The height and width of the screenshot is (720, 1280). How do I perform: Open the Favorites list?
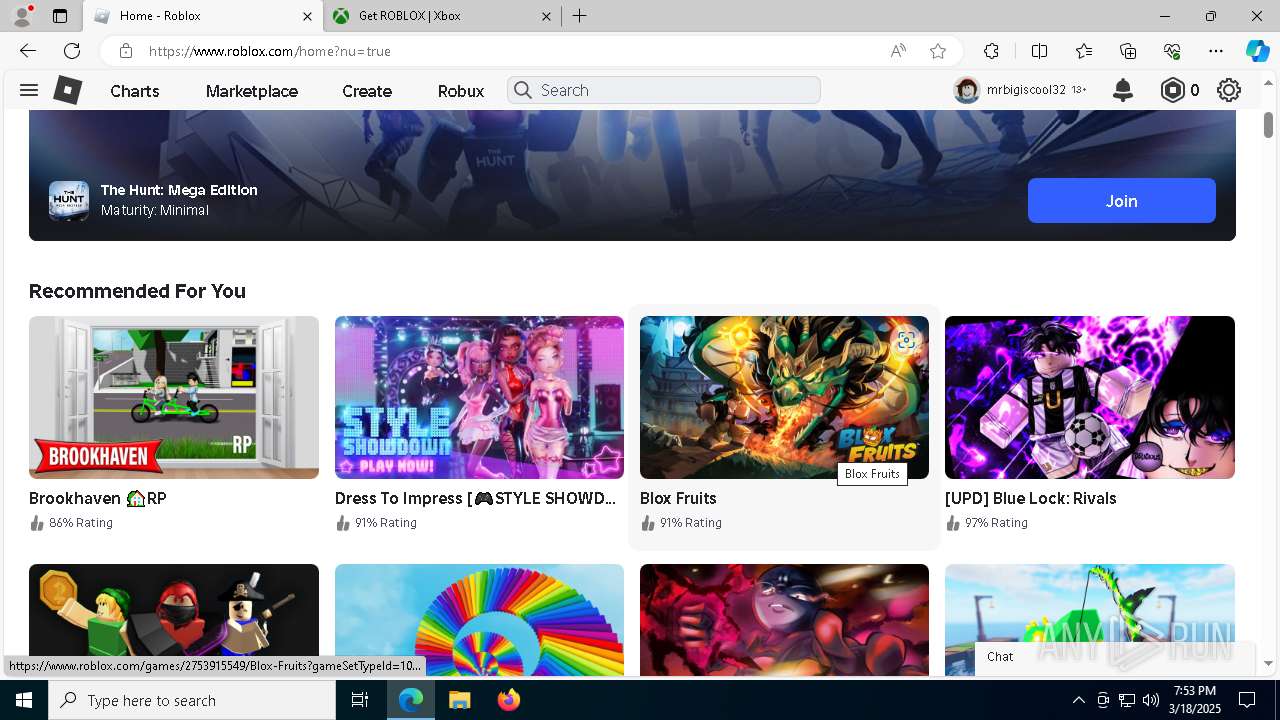tap(1084, 51)
